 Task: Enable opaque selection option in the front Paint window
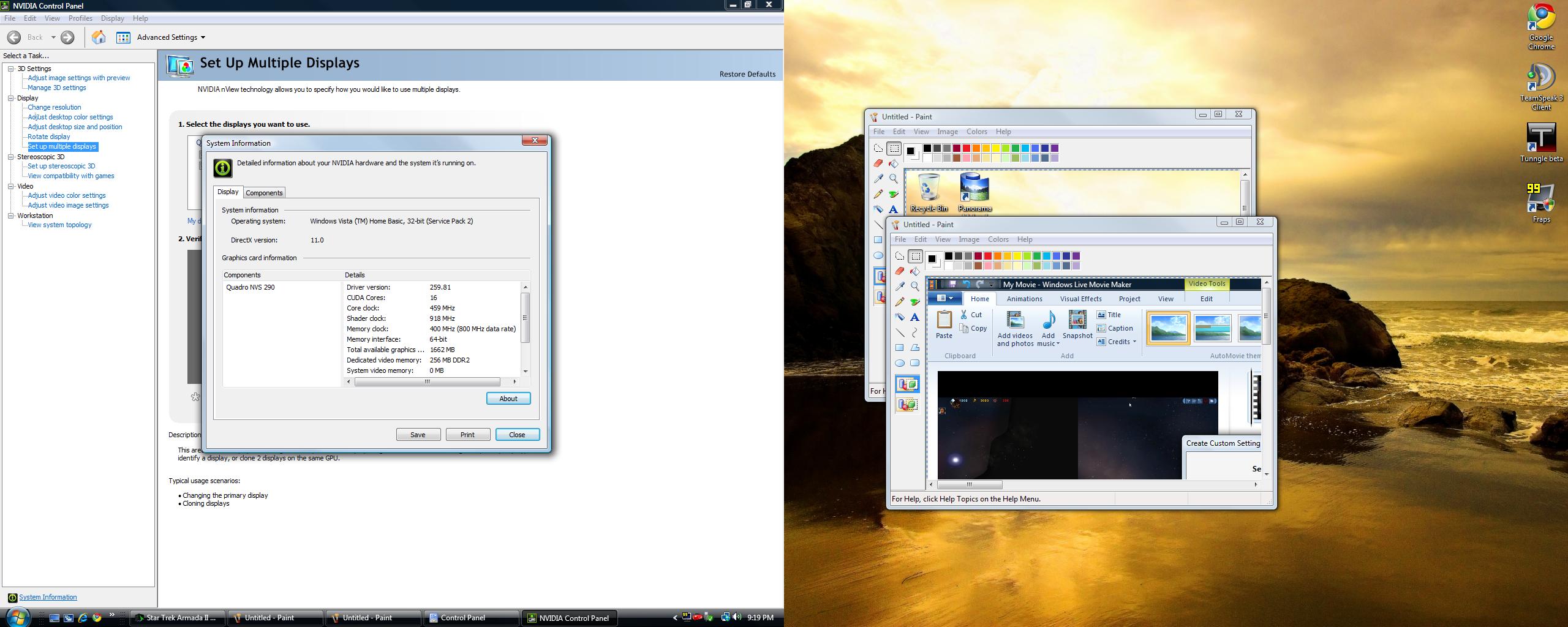(907, 384)
